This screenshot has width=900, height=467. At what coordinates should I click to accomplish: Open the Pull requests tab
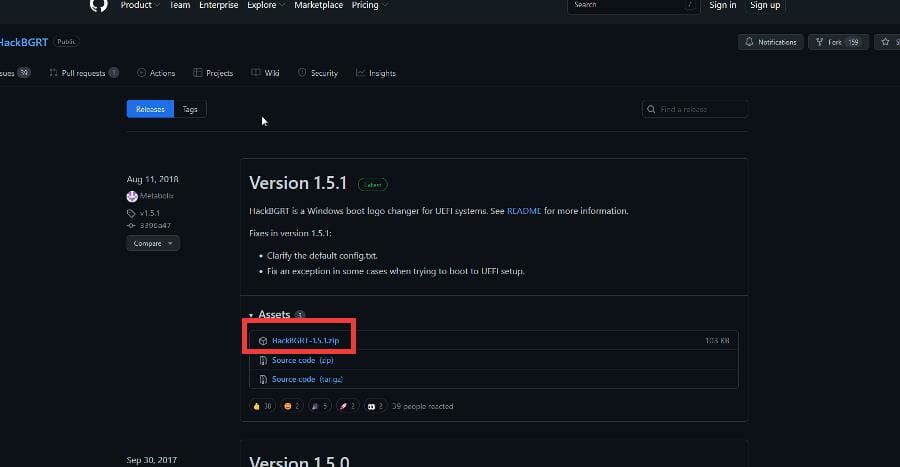pyautogui.click(x=84, y=73)
